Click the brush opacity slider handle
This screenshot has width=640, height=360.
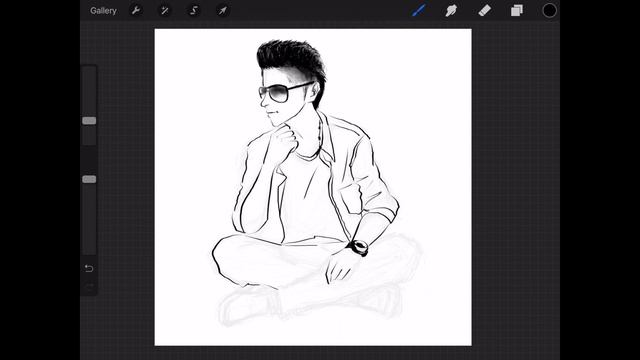89,180
